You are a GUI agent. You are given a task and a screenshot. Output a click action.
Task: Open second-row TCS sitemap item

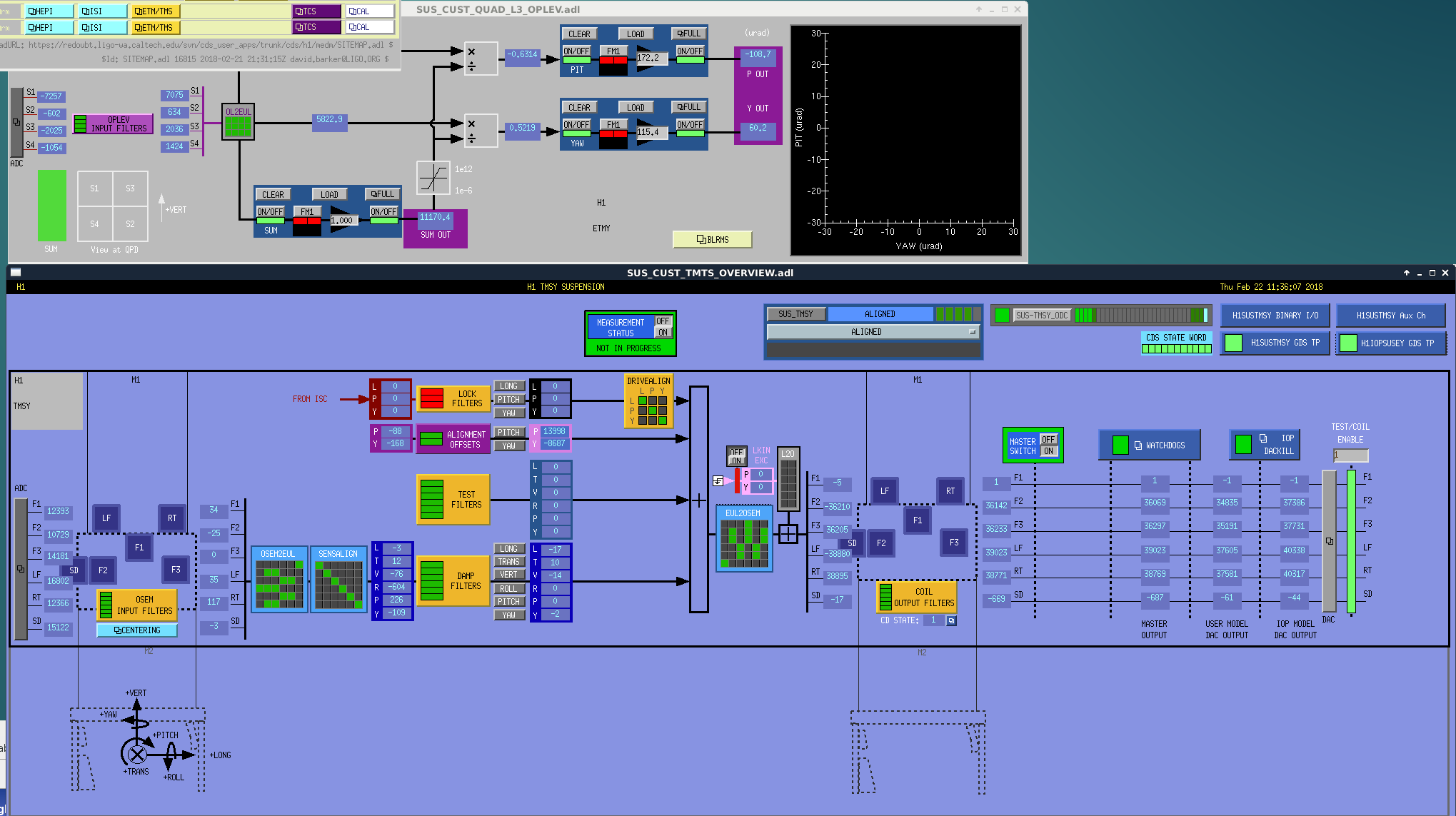pos(316,27)
